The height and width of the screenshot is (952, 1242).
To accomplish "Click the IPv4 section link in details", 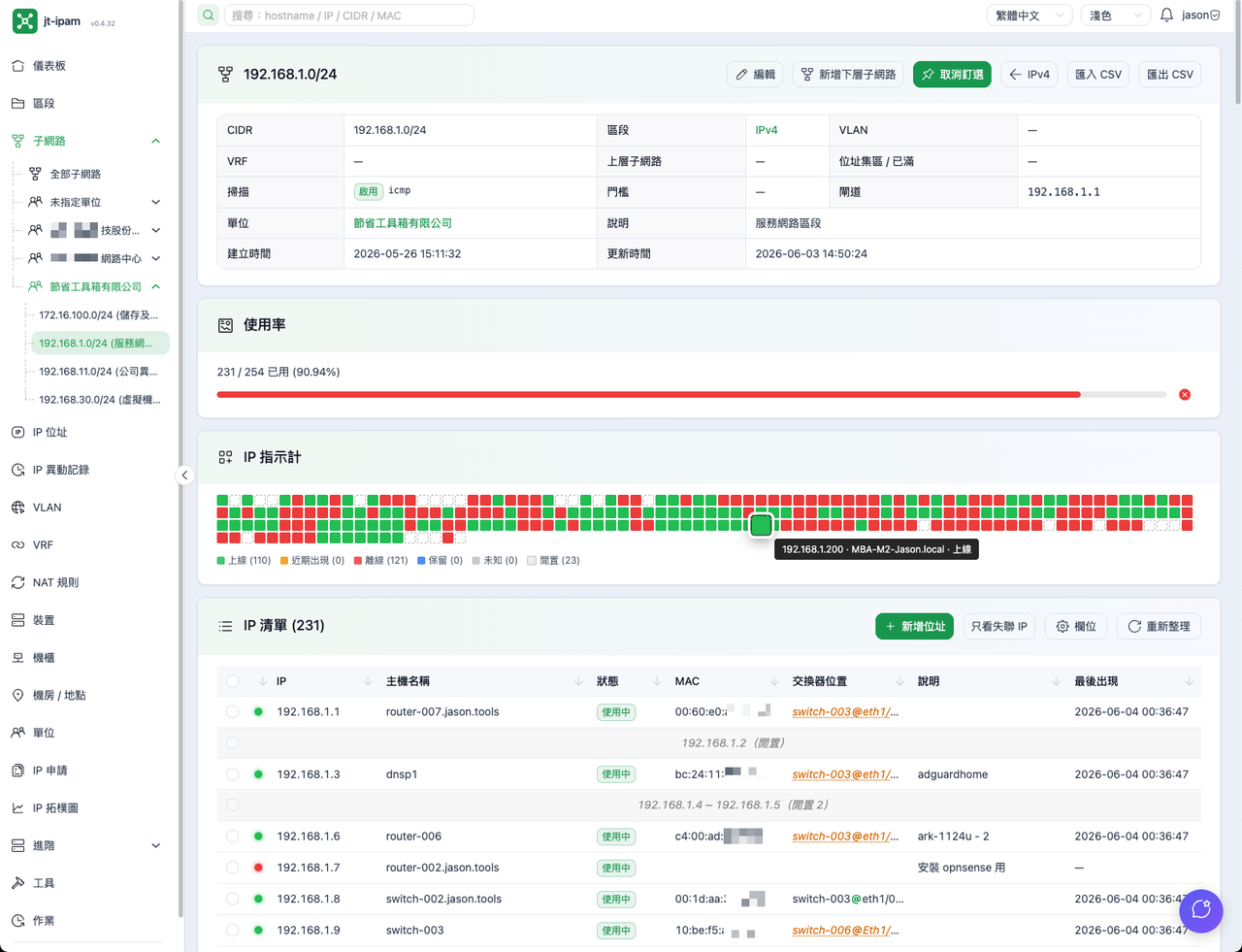I will [x=767, y=130].
